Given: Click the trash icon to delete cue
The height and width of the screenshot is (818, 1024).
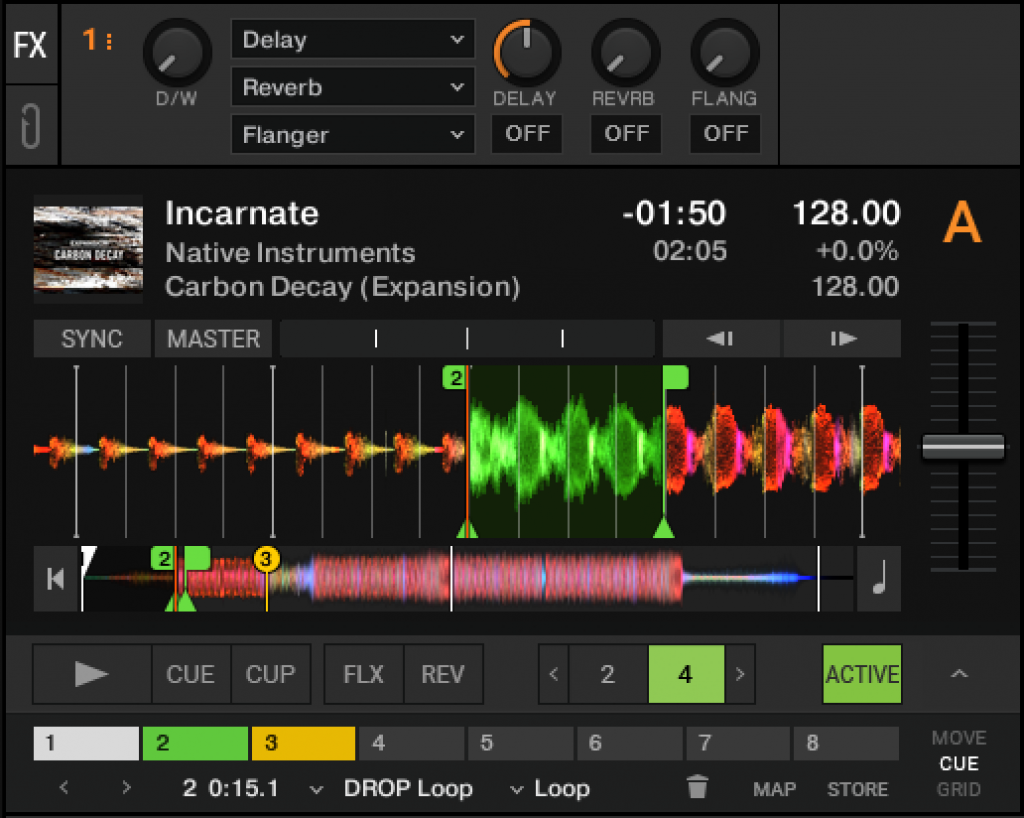Looking at the screenshot, I should (699, 789).
